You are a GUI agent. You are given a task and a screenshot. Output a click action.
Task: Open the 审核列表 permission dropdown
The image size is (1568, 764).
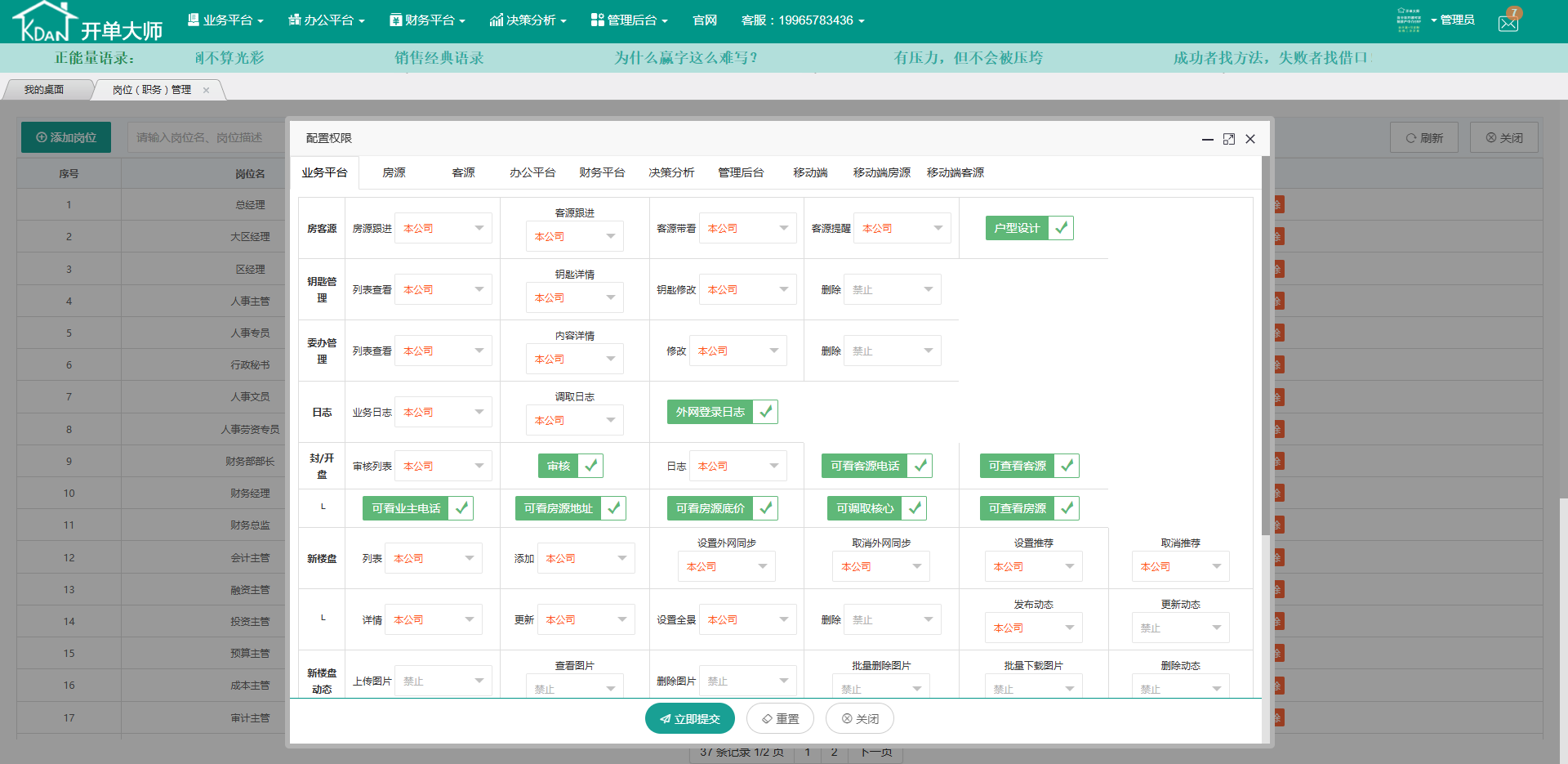point(443,467)
